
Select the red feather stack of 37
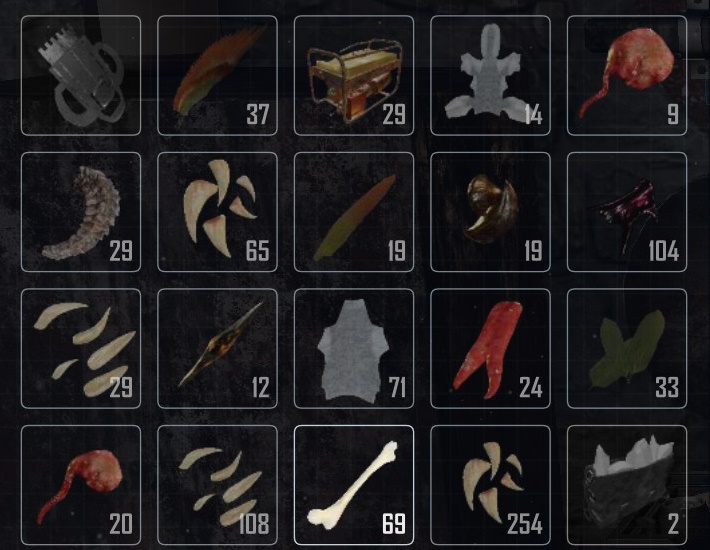[x=217, y=75]
